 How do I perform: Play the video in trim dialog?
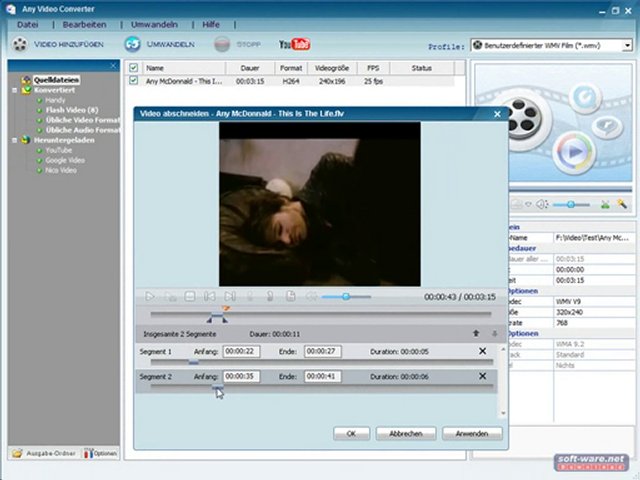pyautogui.click(x=150, y=296)
